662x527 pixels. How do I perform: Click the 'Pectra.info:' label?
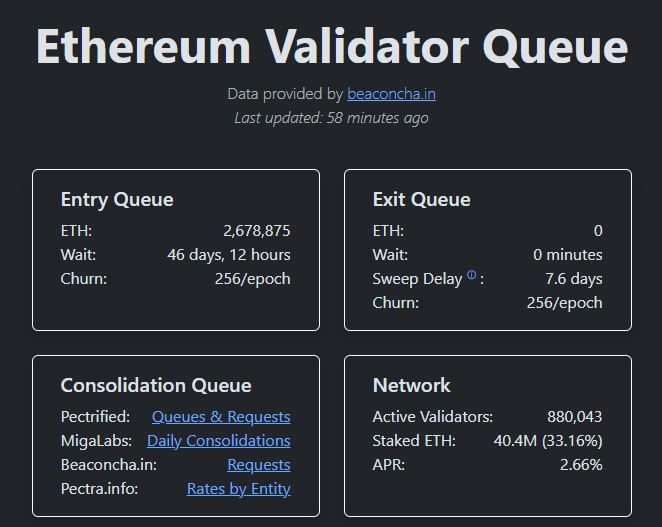coord(99,489)
